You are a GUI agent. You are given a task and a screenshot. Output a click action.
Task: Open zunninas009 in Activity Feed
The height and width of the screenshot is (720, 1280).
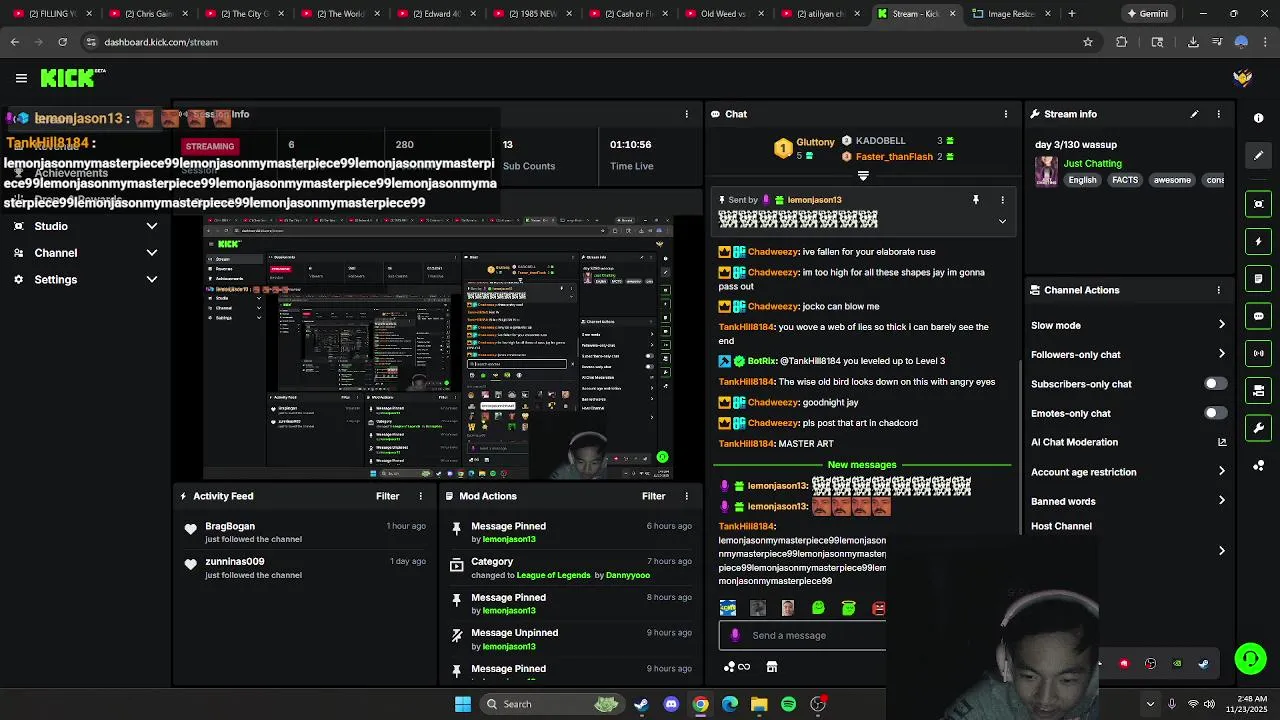(235, 562)
